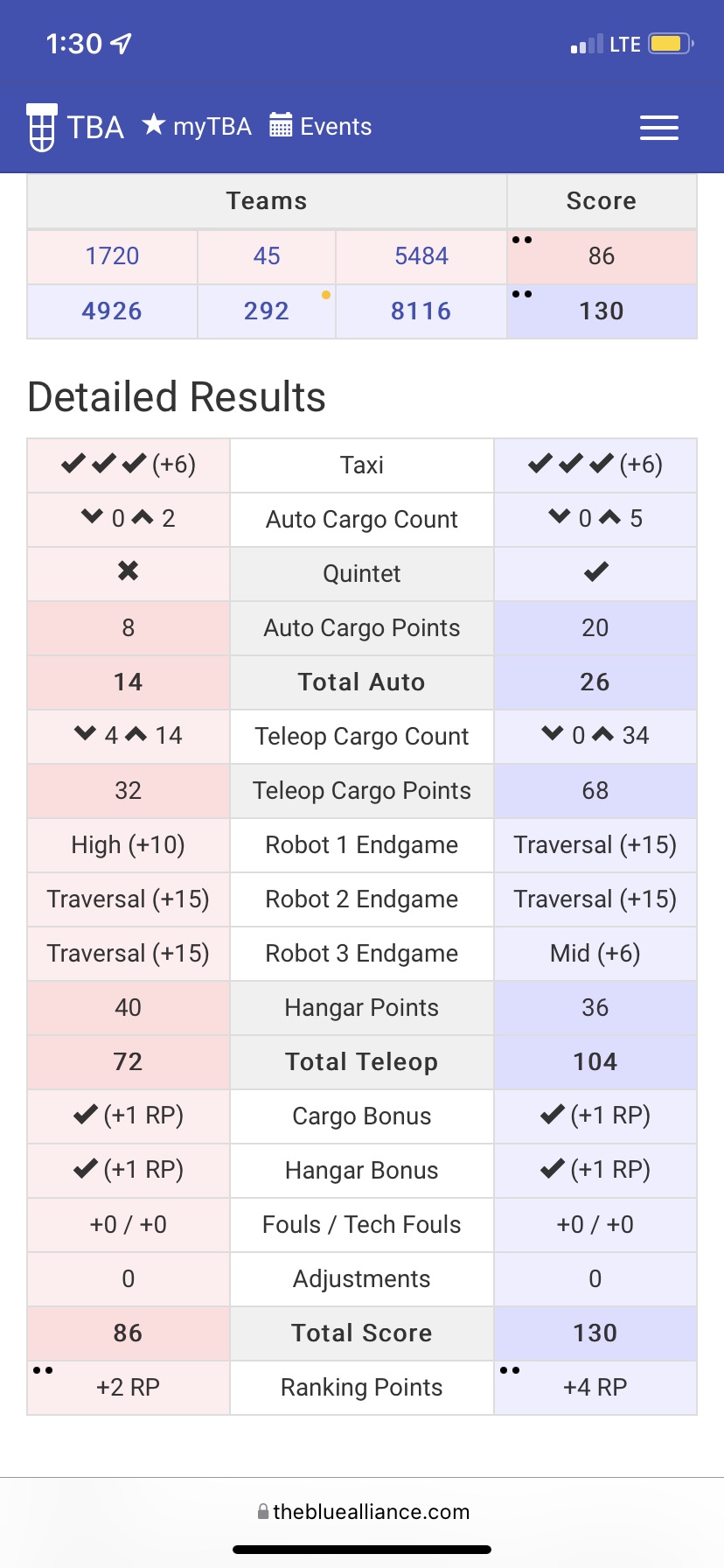Tap the myTBA star icon
Screen dimensions: 724x1568
coord(154,124)
